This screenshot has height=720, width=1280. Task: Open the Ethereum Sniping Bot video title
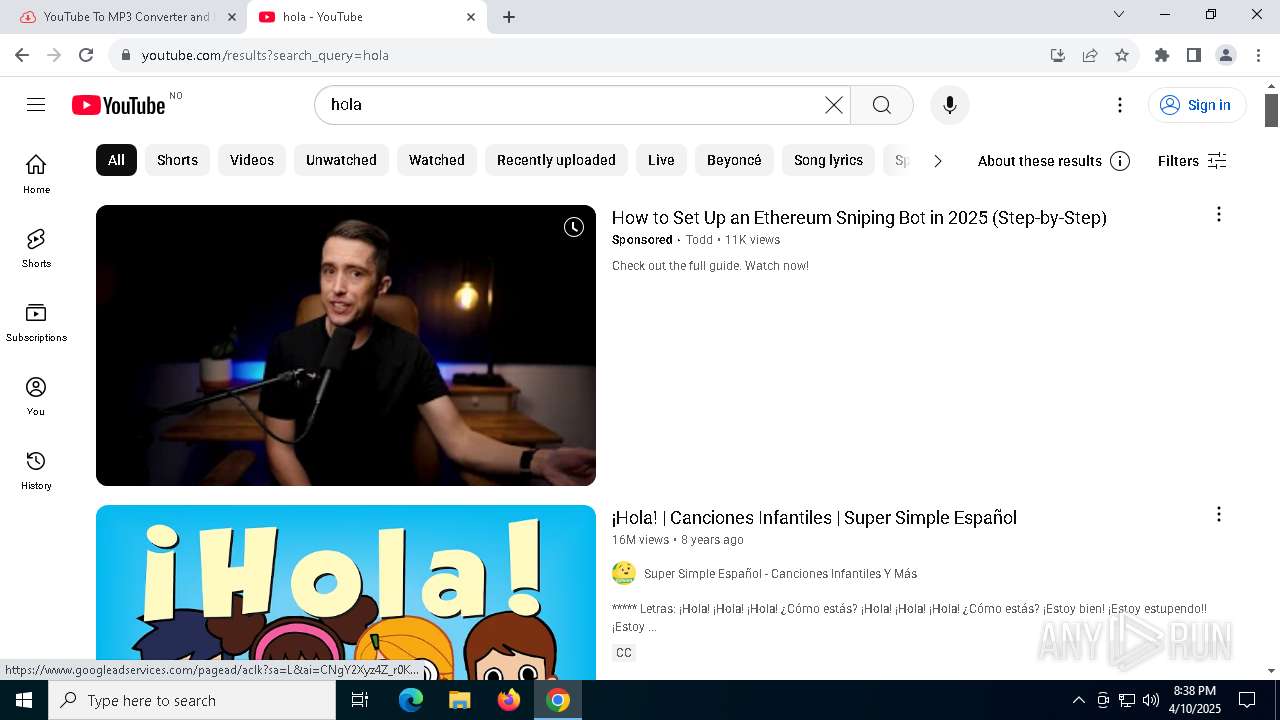(859, 218)
